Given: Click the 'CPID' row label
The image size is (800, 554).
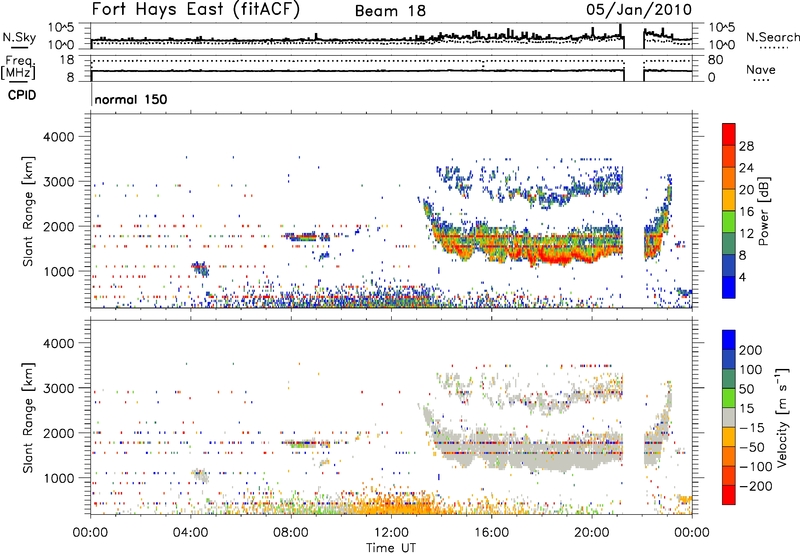Looking at the screenshot, I should coord(22,95).
